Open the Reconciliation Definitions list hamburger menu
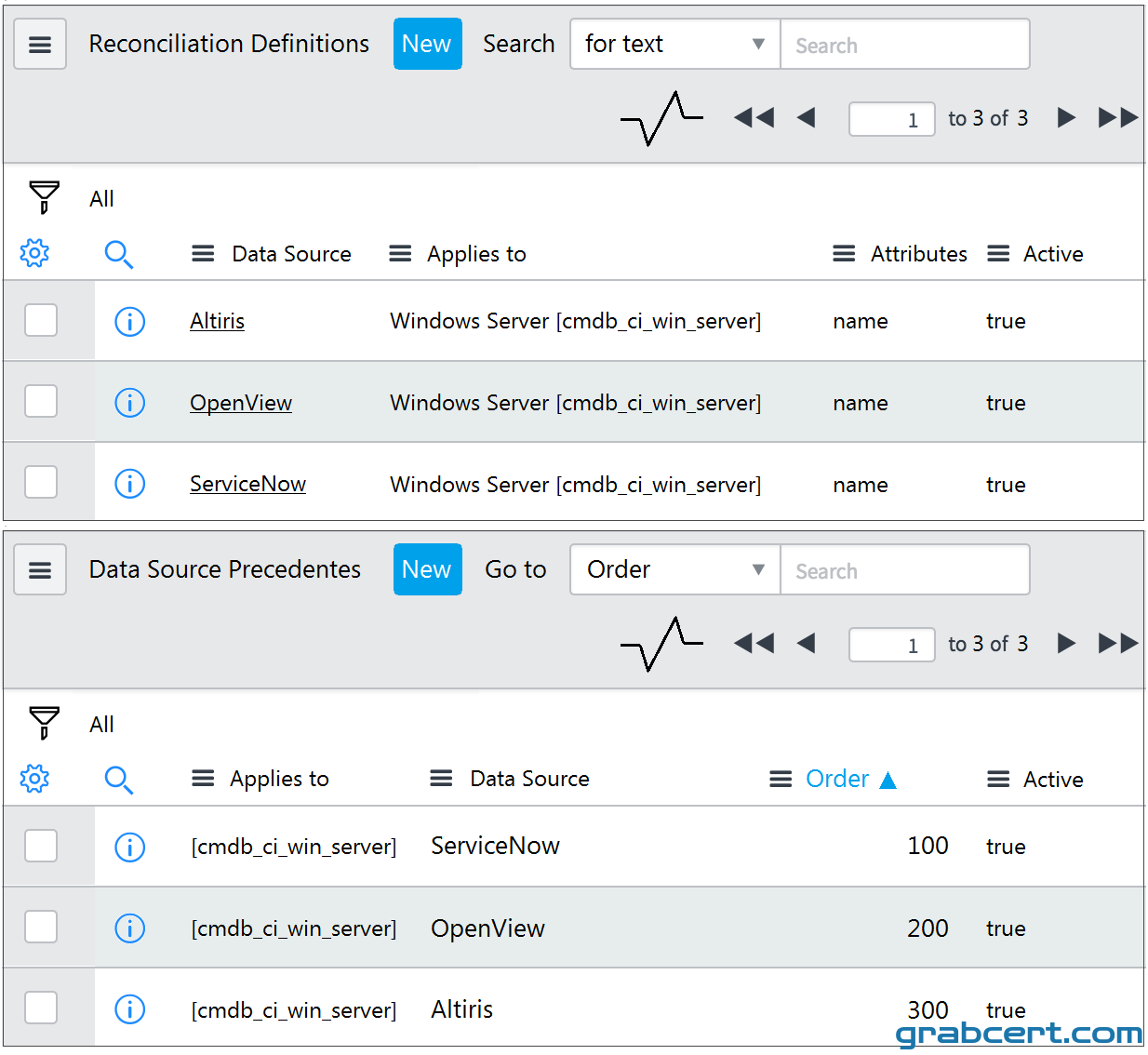 (x=40, y=45)
